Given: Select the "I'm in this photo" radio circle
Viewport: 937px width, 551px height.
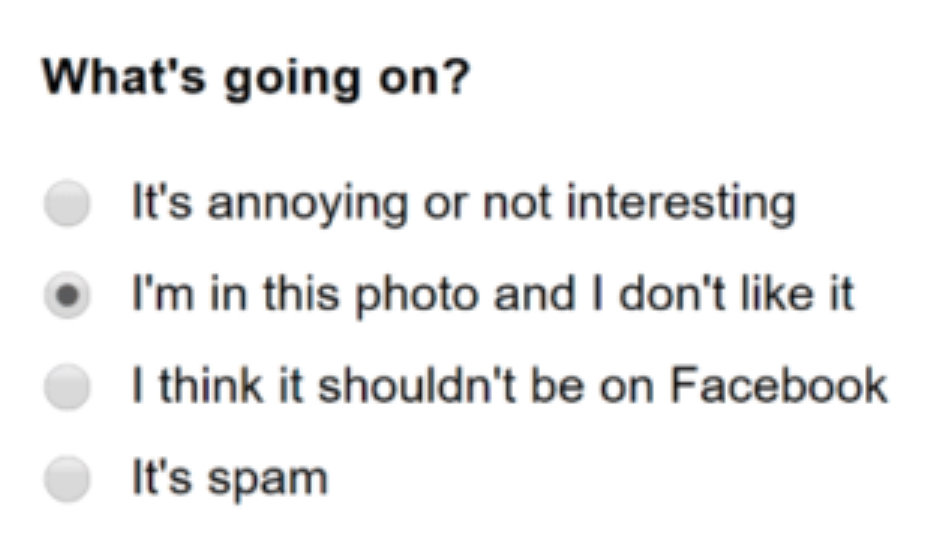Looking at the screenshot, I should [x=67, y=295].
